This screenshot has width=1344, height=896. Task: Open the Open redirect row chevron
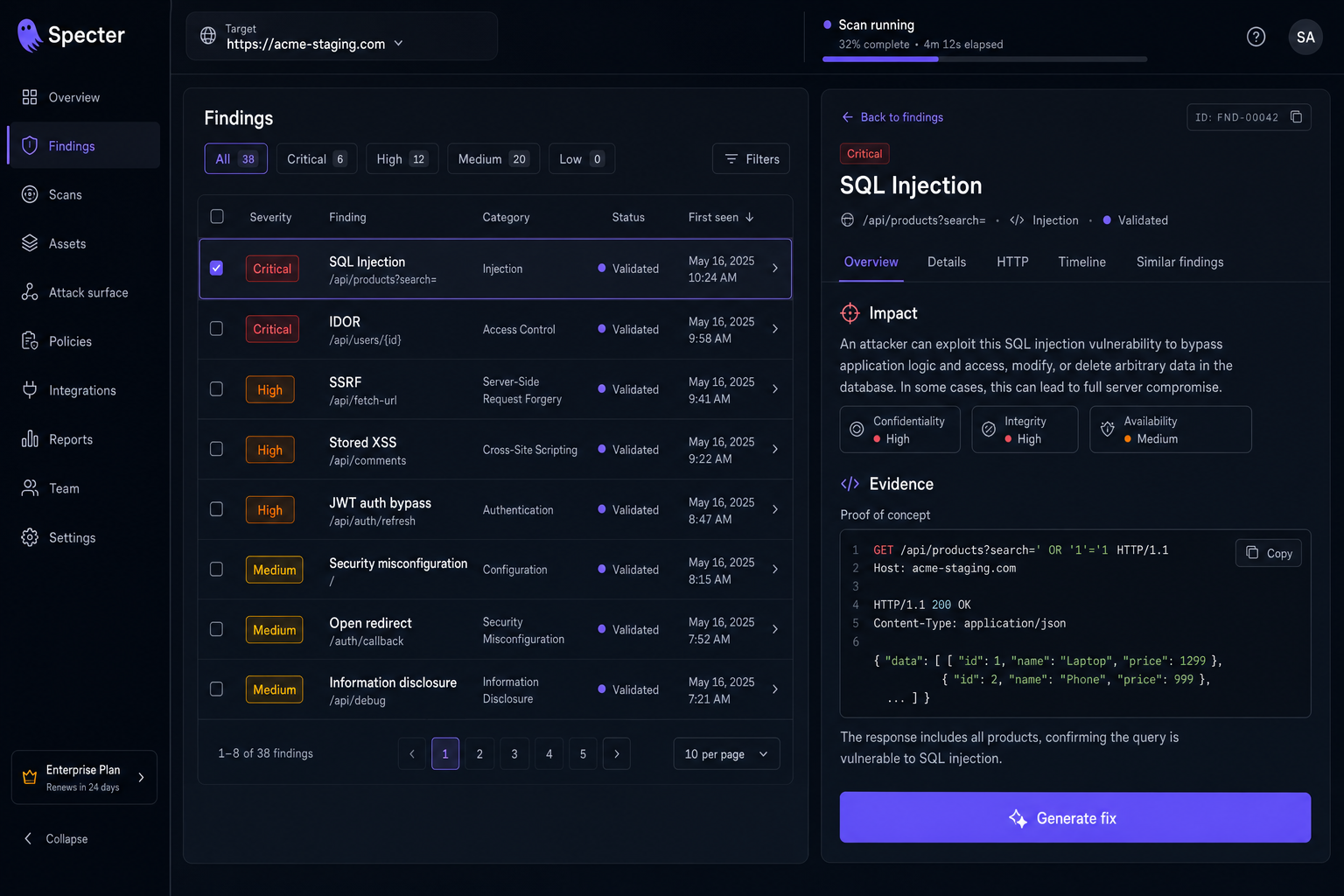[775, 629]
